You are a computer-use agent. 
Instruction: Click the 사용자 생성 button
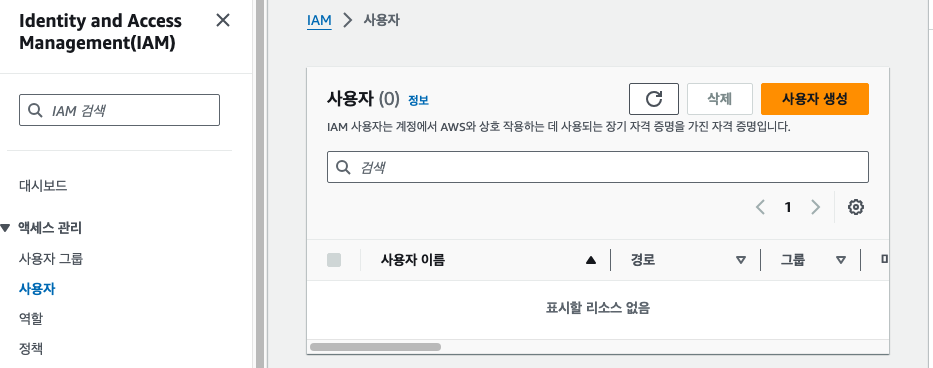815,99
